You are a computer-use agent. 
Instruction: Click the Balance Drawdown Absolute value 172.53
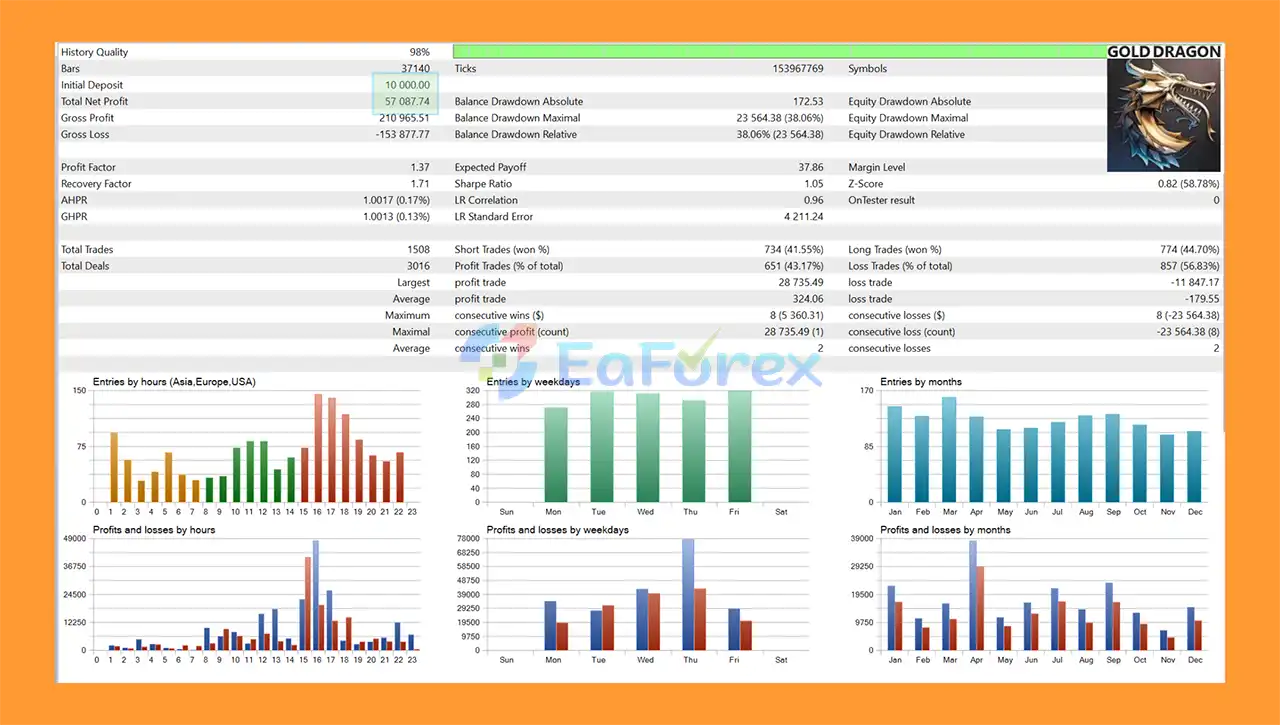808,101
